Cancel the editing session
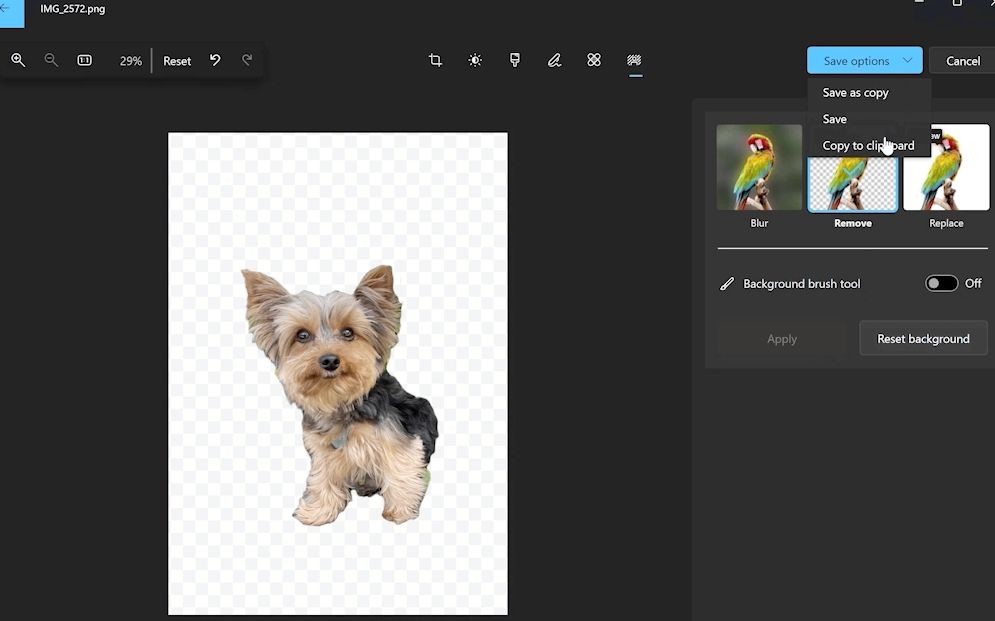Screen dimensions: 995x621 pyautogui.click(x=962, y=60)
